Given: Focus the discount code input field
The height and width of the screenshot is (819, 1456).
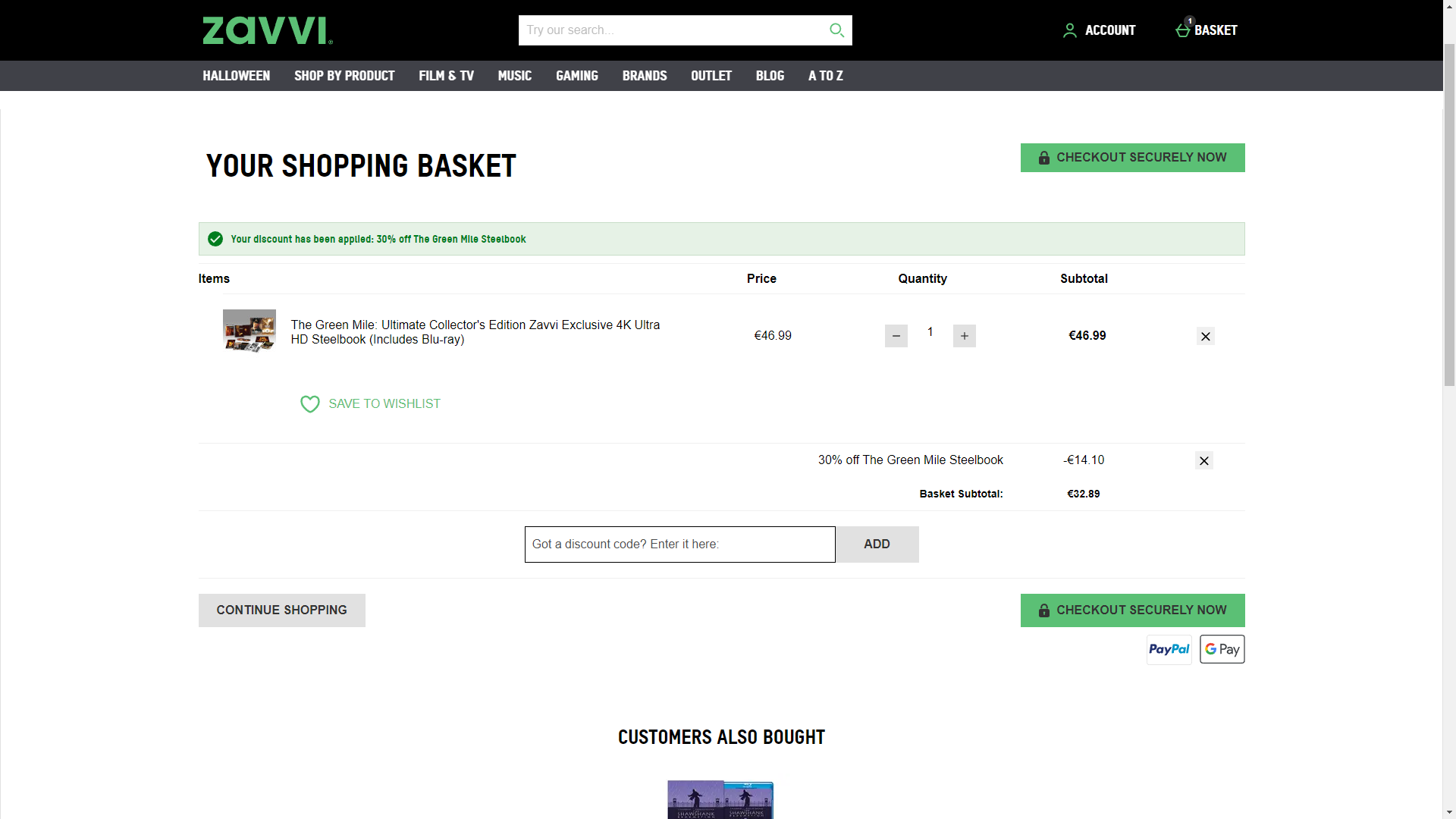Looking at the screenshot, I should (x=679, y=544).
